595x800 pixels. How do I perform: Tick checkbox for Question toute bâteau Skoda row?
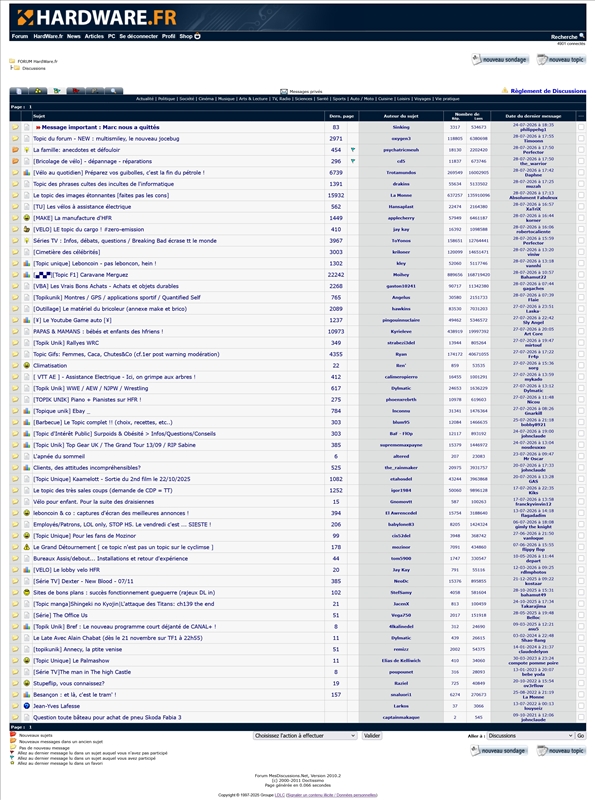(581, 717)
